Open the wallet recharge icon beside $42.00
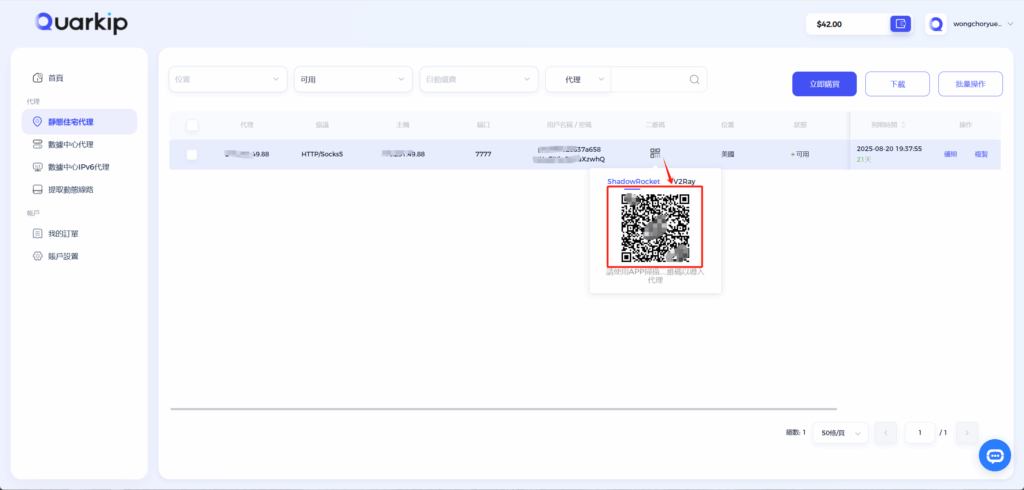1024x490 pixels. [901, 24]
